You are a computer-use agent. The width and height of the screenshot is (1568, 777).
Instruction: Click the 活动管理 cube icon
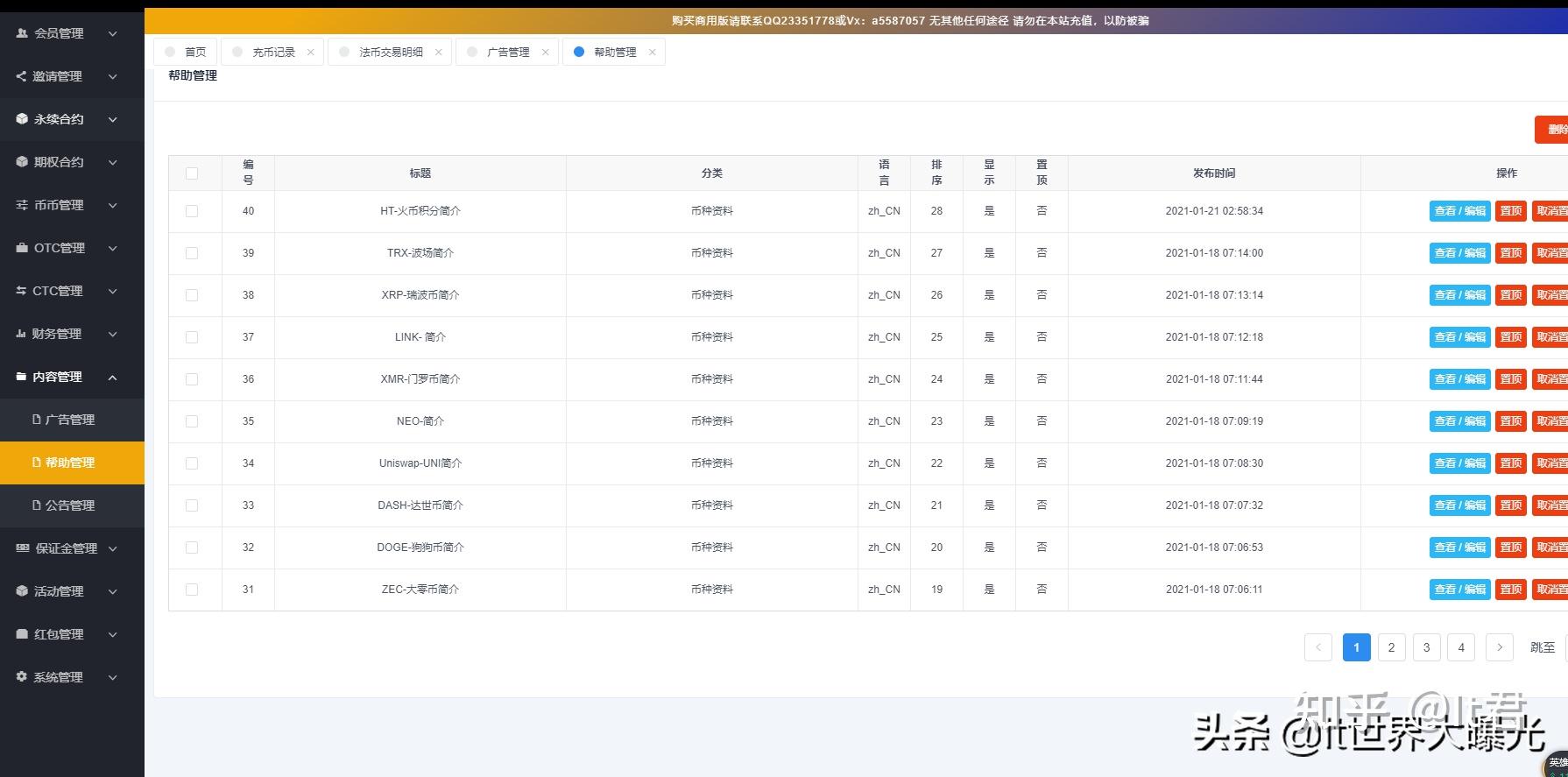22,591
